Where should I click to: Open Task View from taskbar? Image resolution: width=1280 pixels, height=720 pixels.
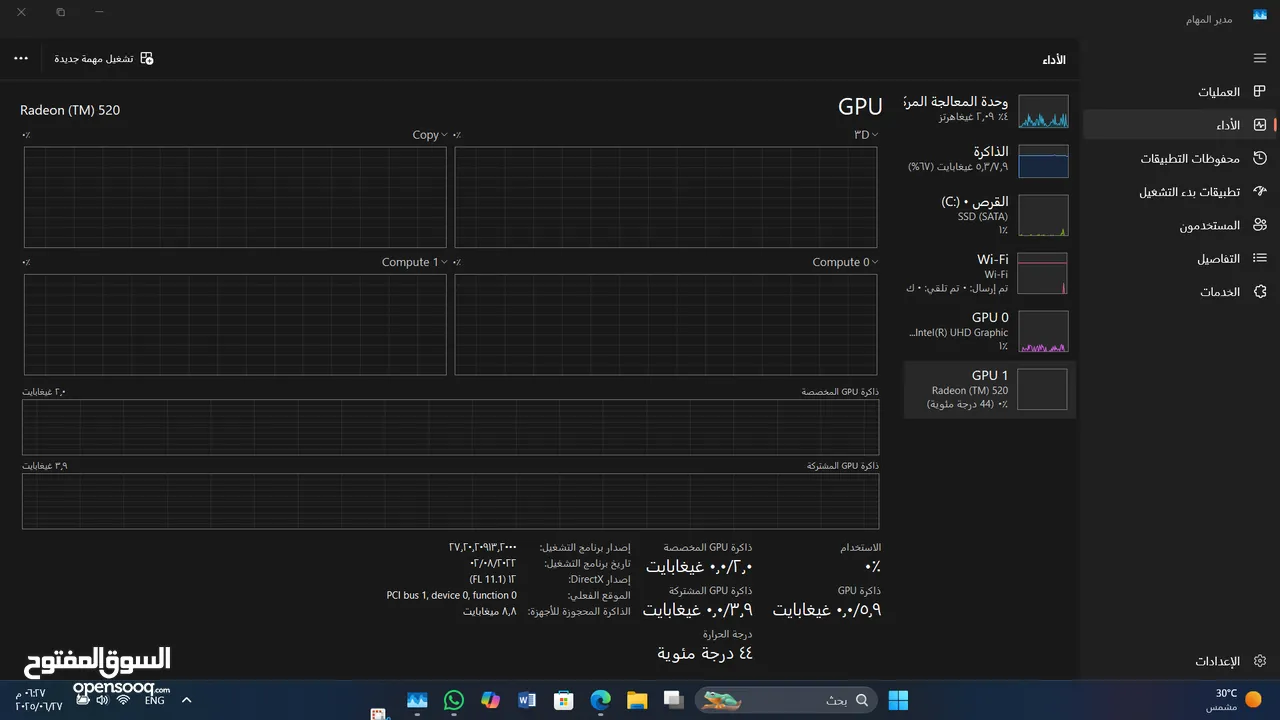673,700
